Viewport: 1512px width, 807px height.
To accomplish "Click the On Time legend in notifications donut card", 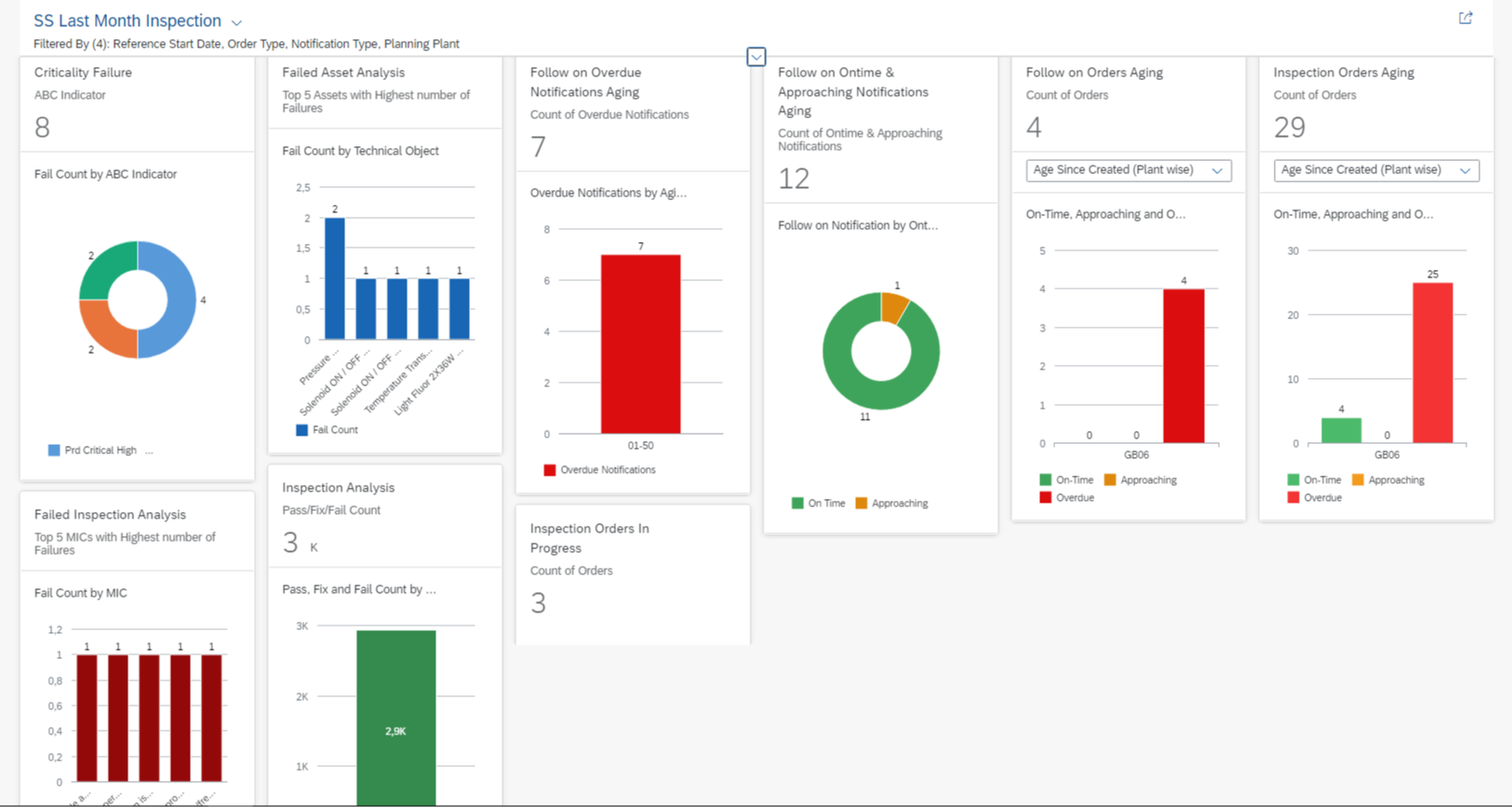I will pyautogui.click(x=818, y=504).
